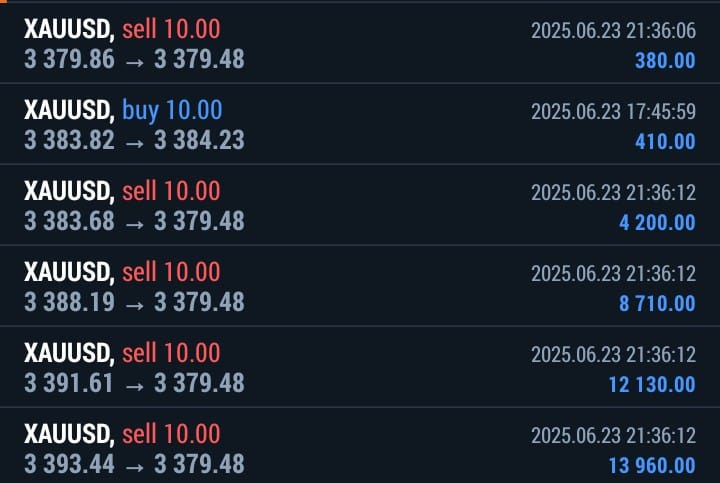Select price range 3 393.44 → 3 379.48

click(134, 465)
